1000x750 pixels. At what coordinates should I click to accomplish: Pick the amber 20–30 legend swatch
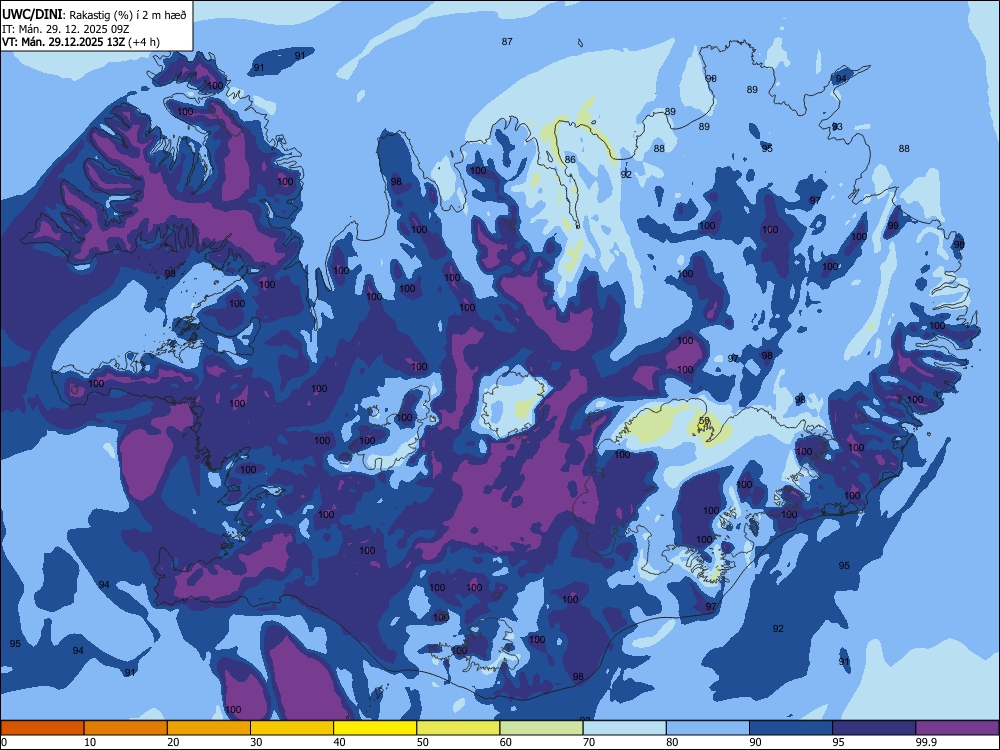209,728
